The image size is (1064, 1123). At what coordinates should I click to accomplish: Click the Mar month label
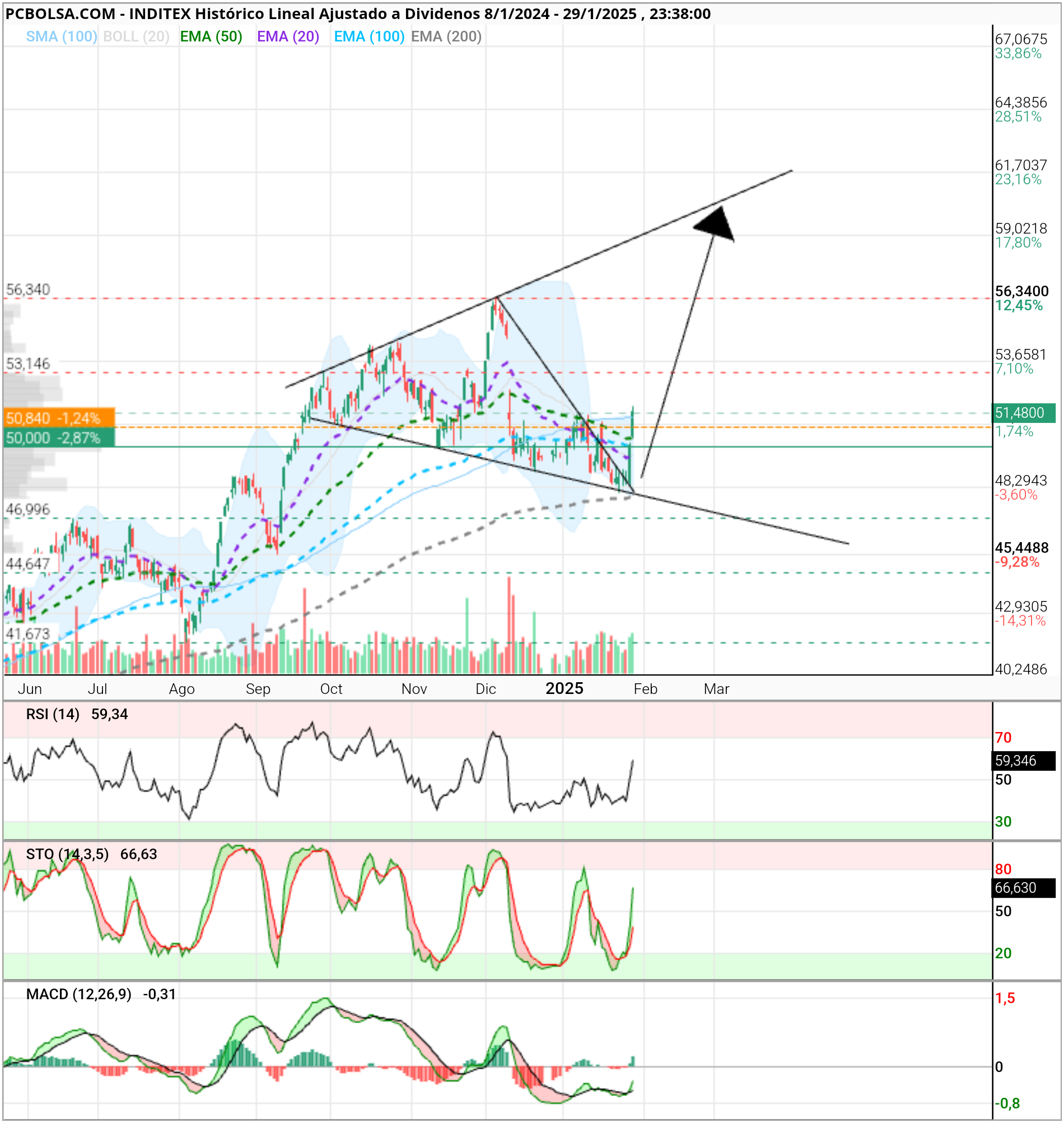click(x=716, y=688)
